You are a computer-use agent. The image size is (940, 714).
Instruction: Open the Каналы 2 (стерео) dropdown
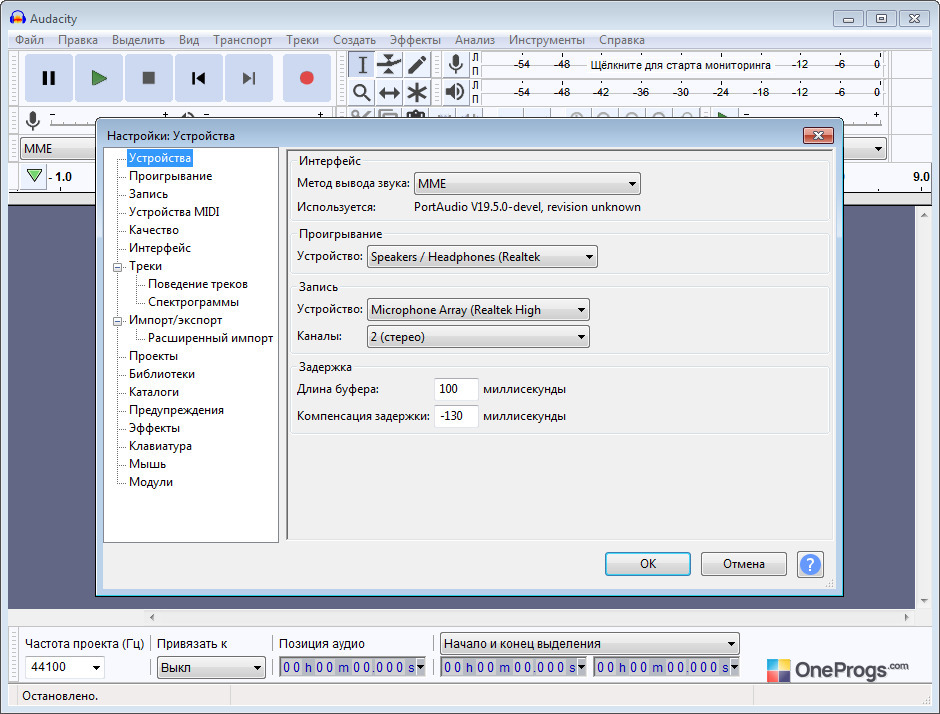478,336
